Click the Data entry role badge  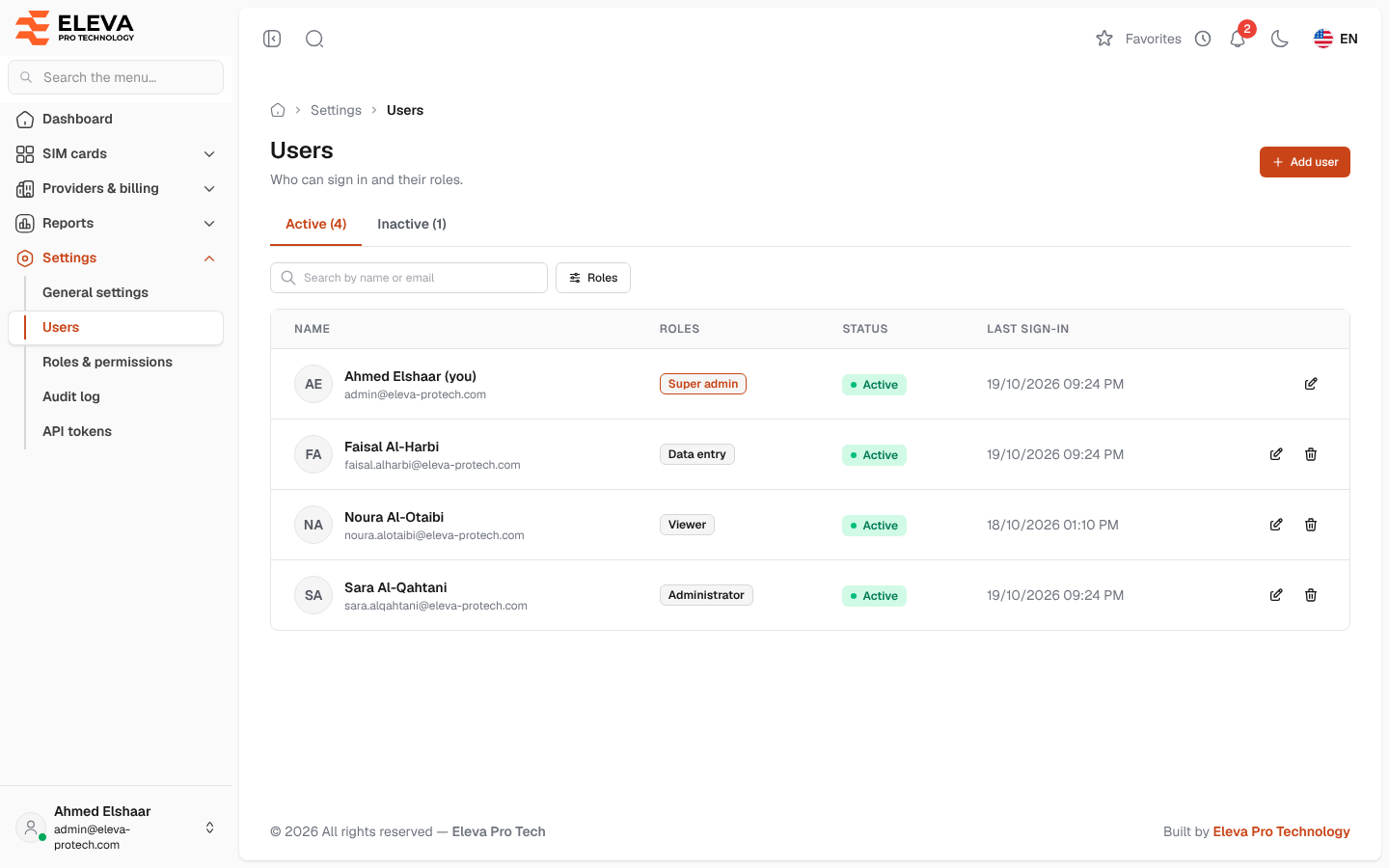(x=697, y=454)
